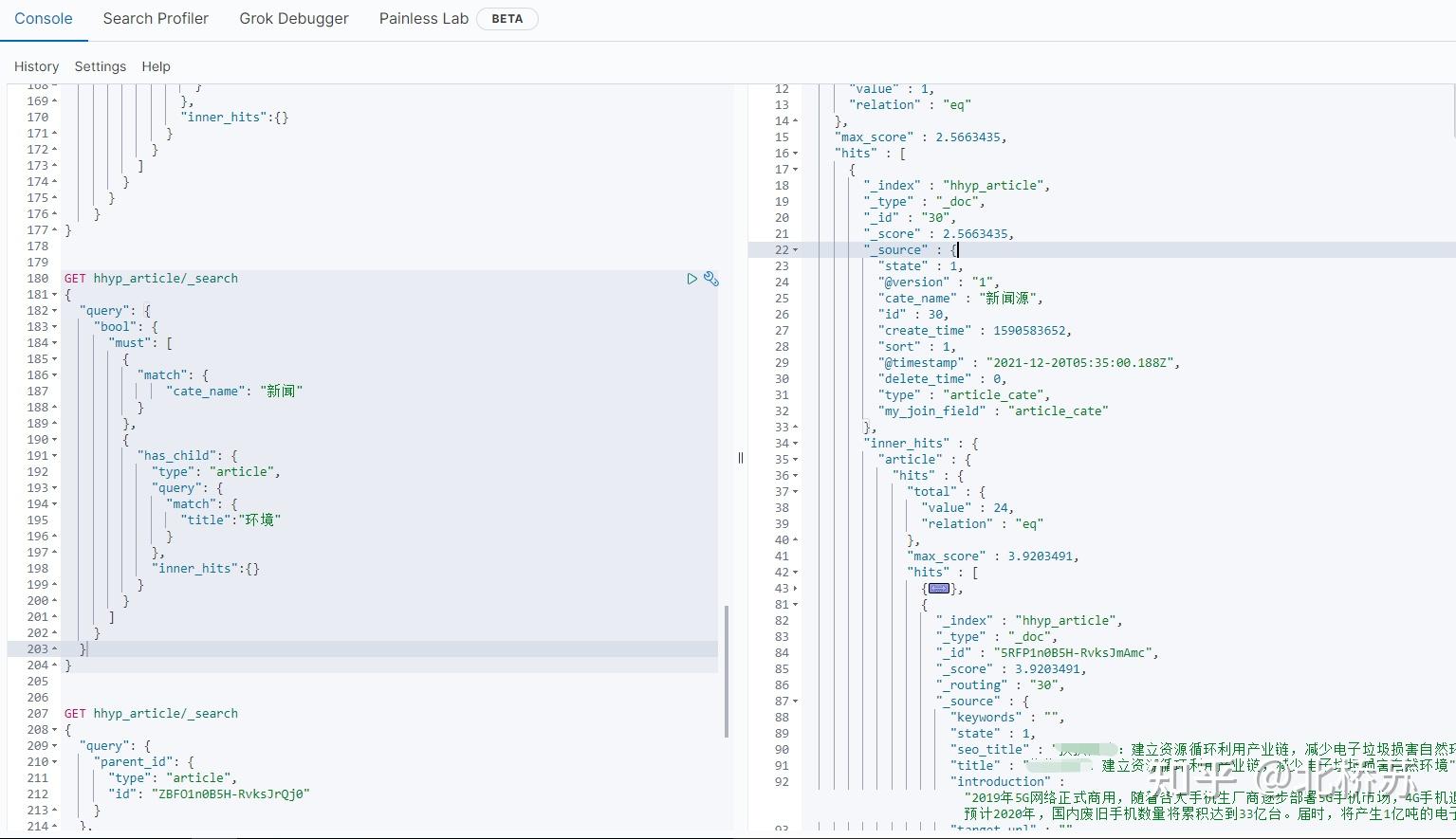Collapse "has_child" block at line 191
The height and width of the screenshot is (839, 1456).
click(x=54, y=456)
